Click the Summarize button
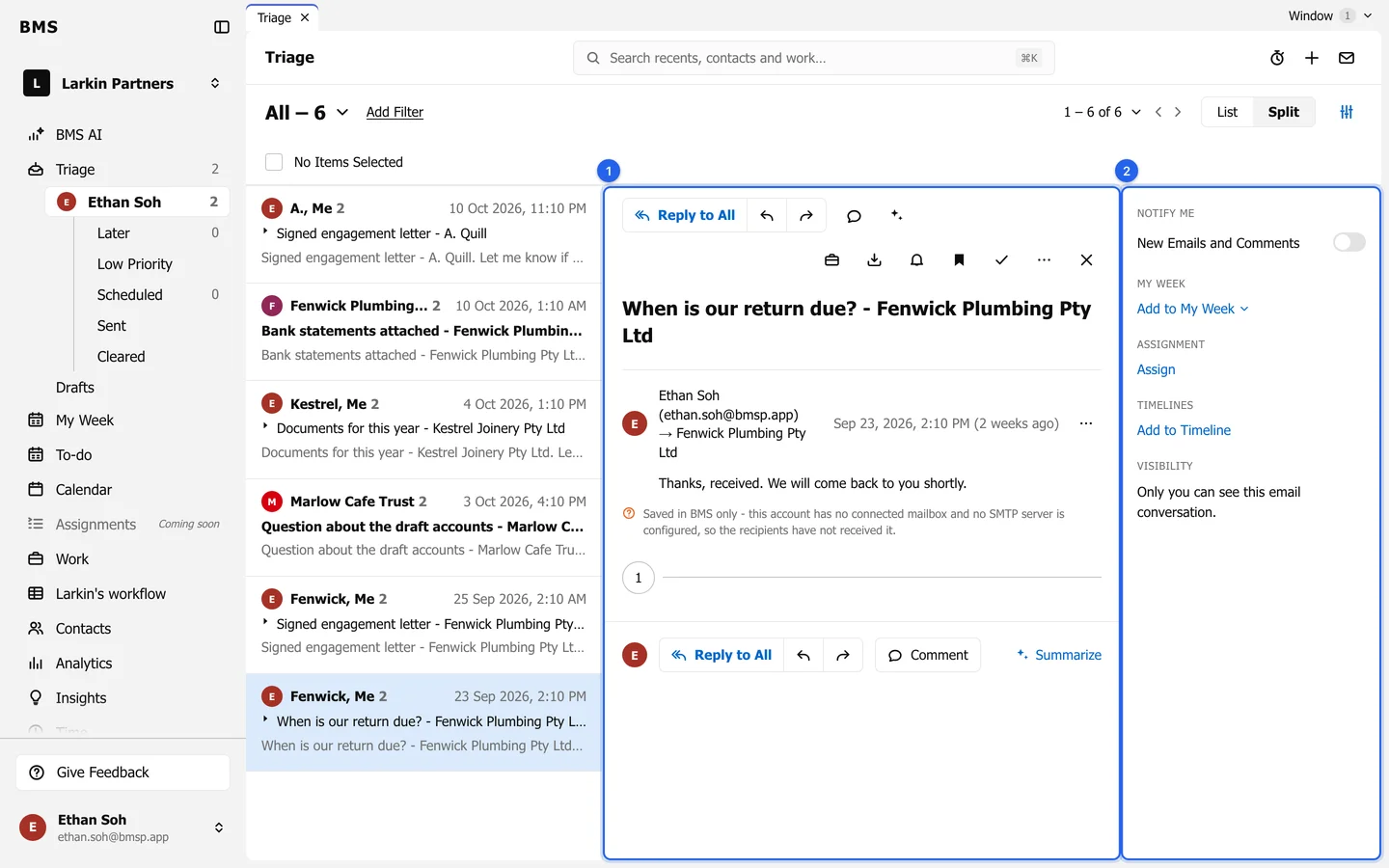The height and width of the screenshot is (868, 1389). pos(1059,655)
